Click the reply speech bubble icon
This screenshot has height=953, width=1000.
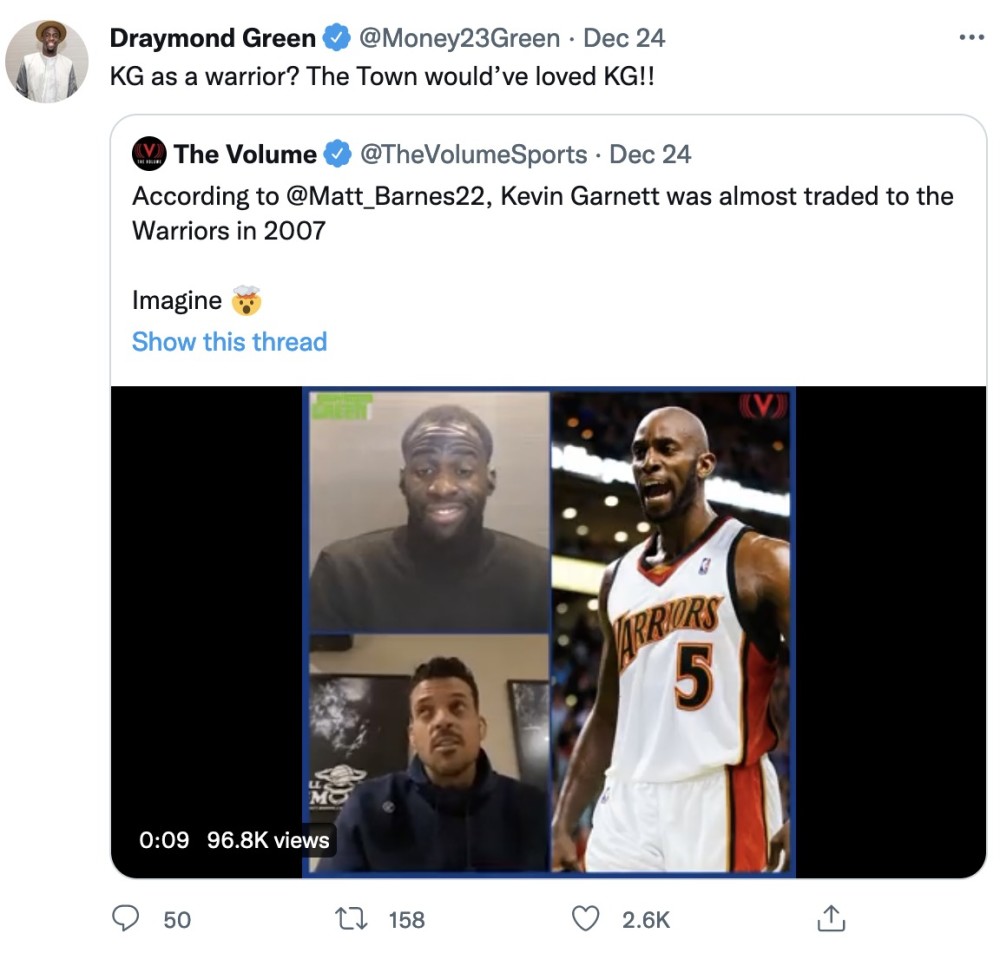tap(124, 918)
